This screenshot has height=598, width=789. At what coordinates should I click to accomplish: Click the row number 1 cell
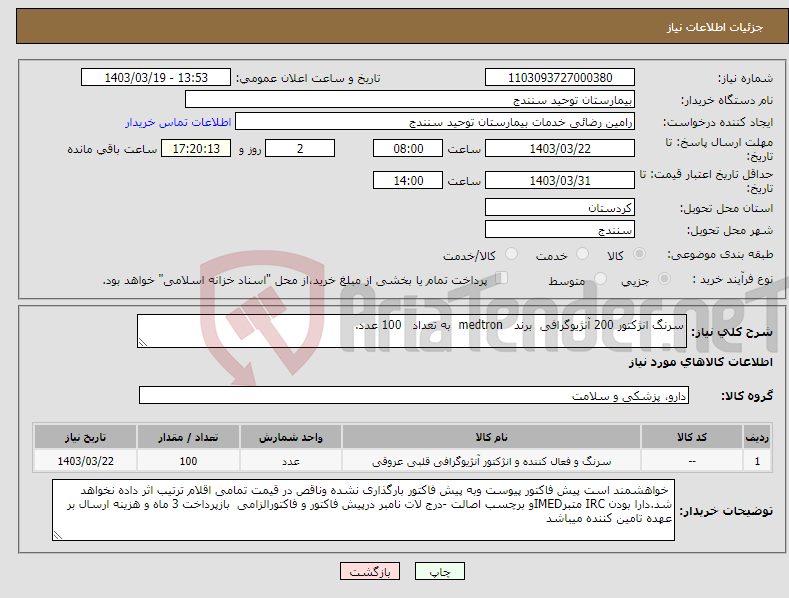tap(757, 461)
